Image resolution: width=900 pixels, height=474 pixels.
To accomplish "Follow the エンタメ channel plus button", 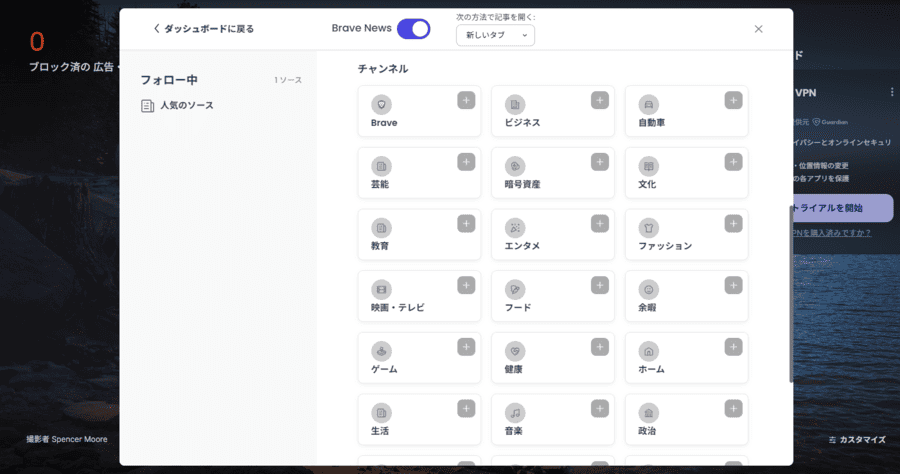I will pos(600,223).
